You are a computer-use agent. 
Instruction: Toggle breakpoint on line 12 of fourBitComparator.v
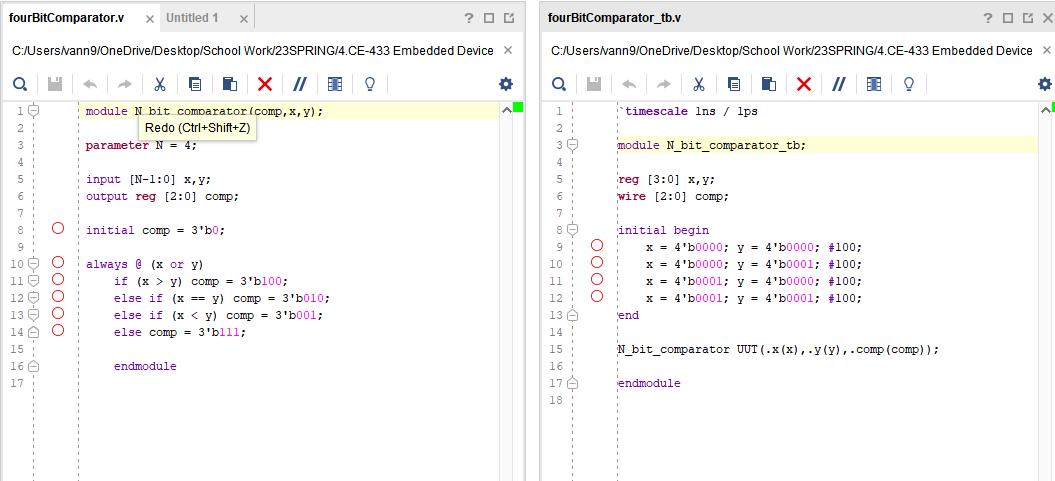58,297
